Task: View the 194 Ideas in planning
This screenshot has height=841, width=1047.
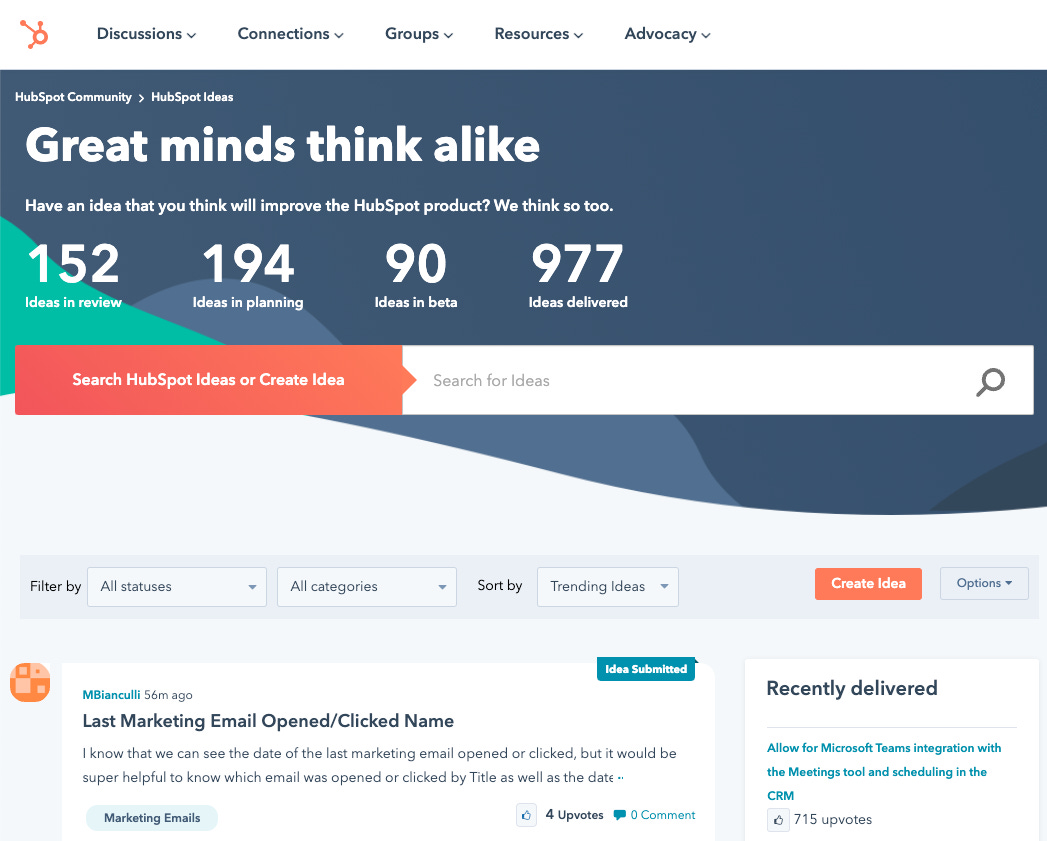Action: (248, 275)
